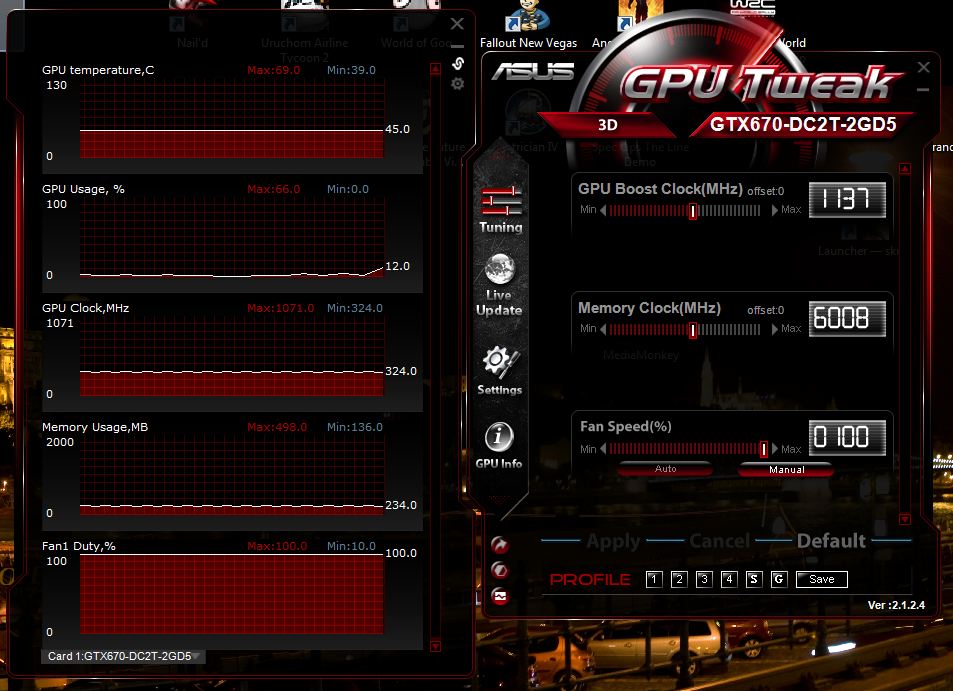
Task: Select profile 3
Action: (x=704, y=579)
